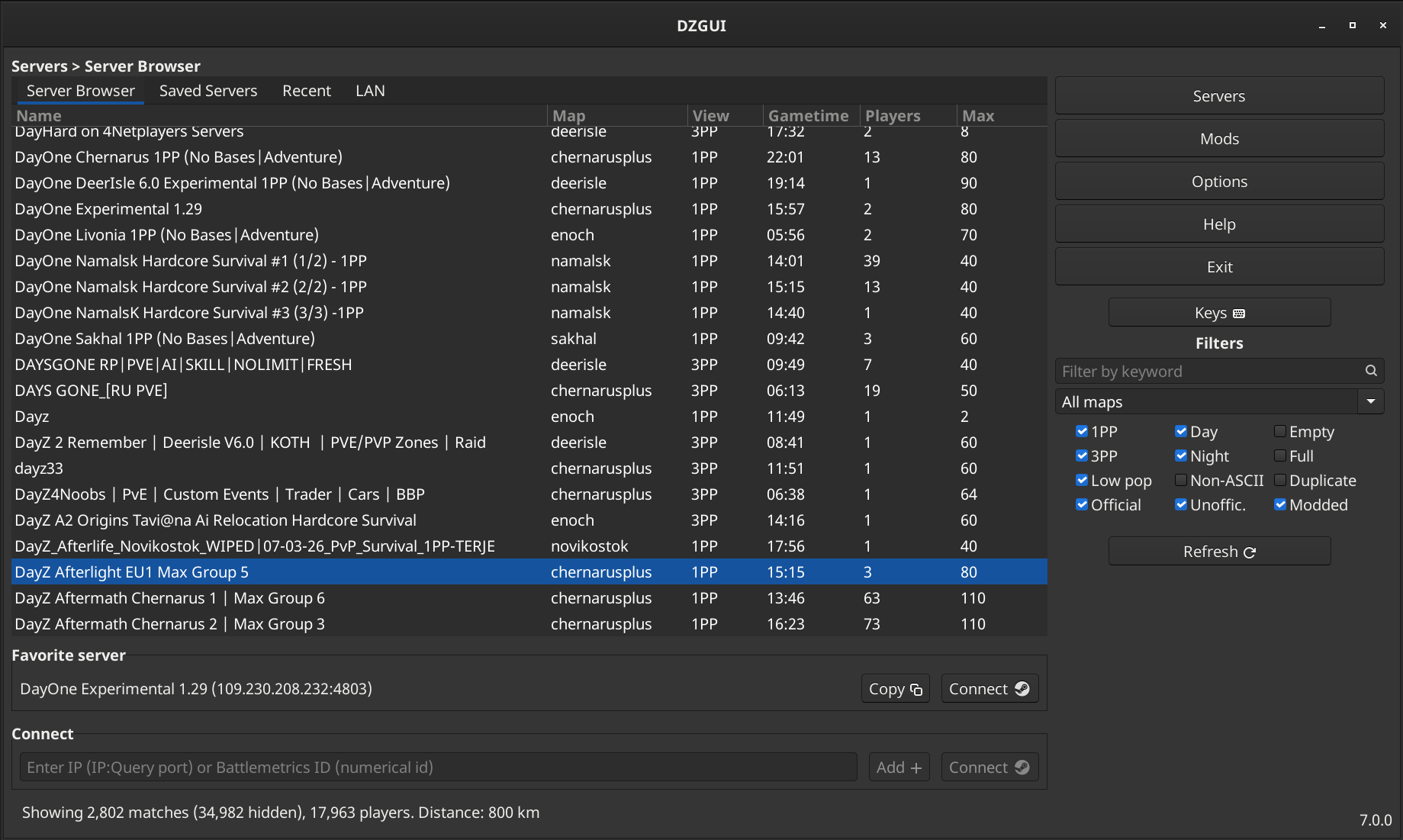Image resolution: width=1403 pixels, height=840 pixels.
Task: Disable the Low pop filter
Action: point(1082,481)
